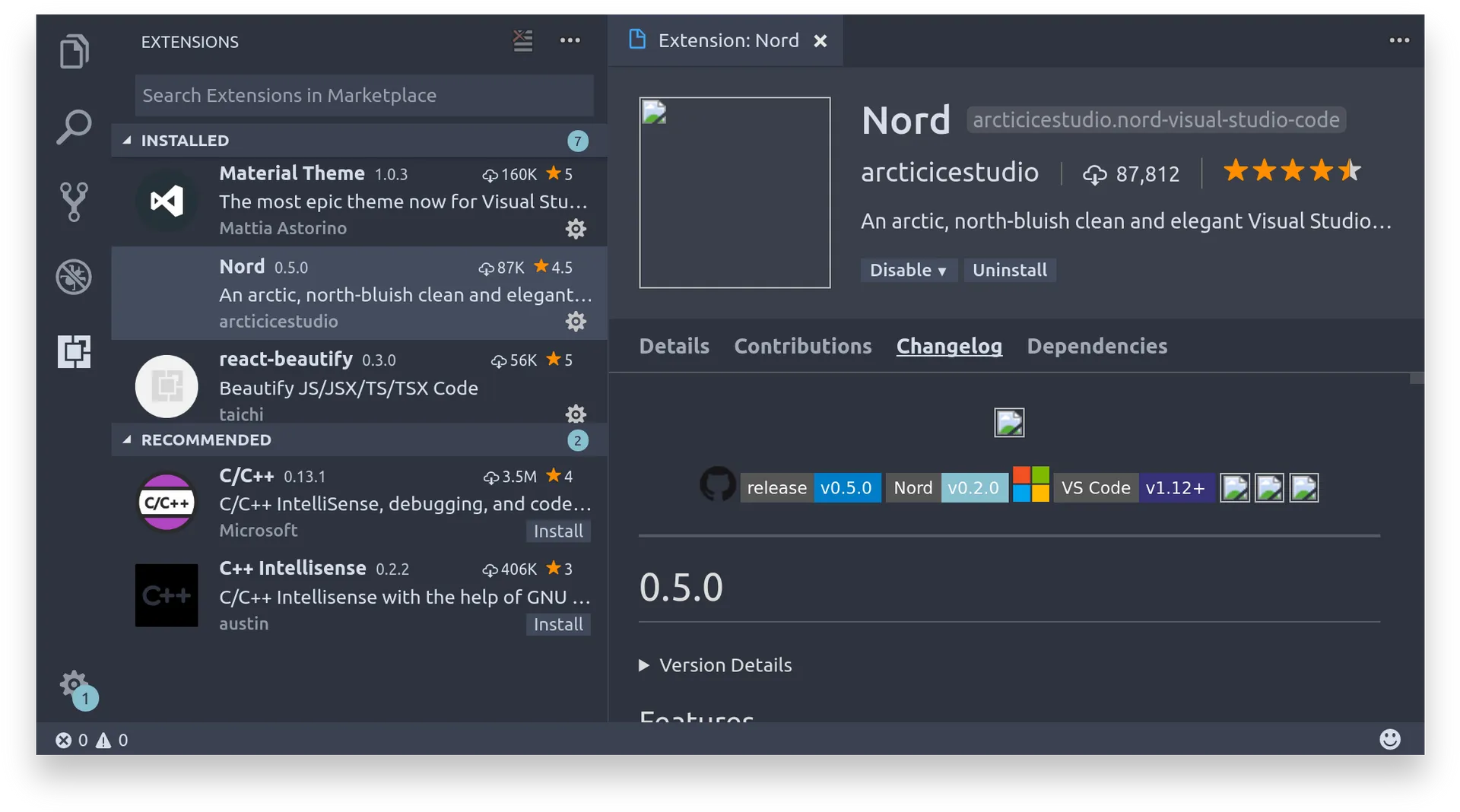
Task: Open Extensions panel more actions menu
Action: tap(570, 40)
